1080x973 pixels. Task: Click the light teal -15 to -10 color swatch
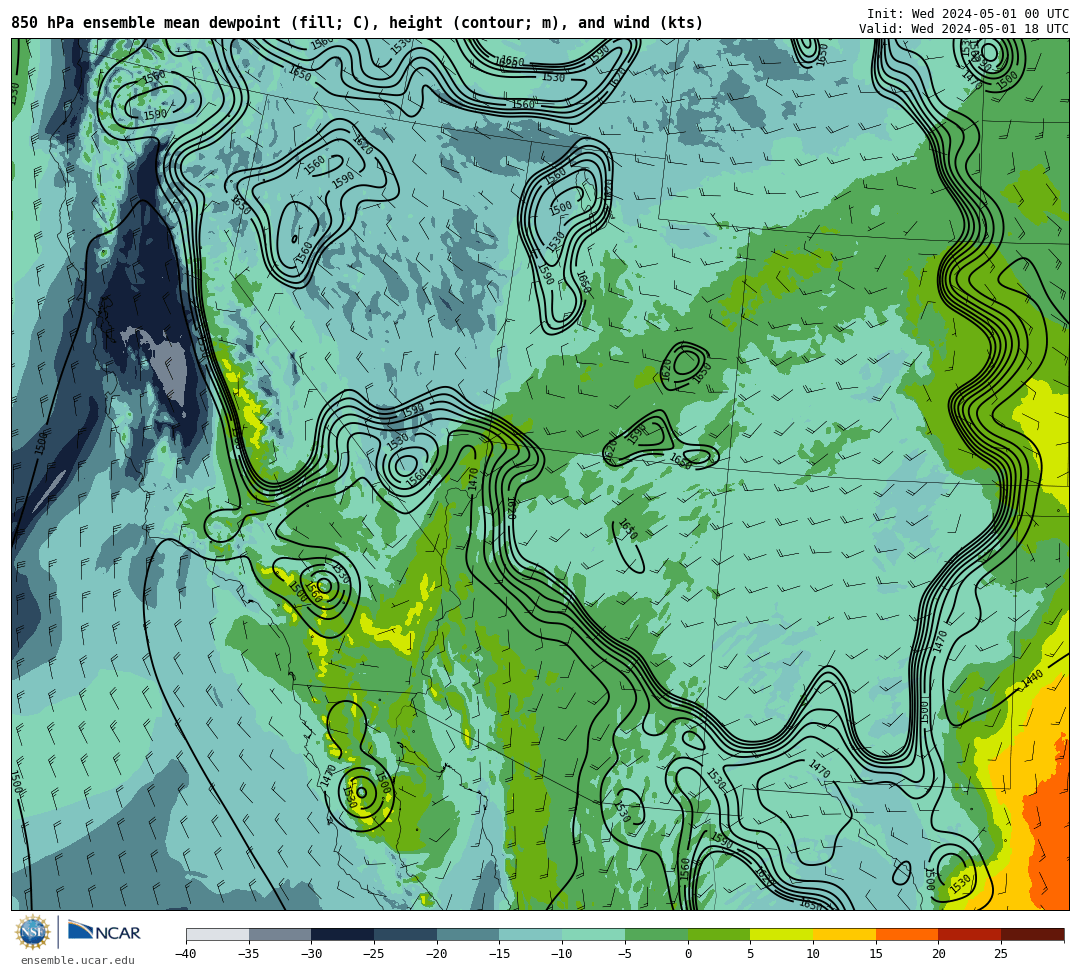[x=531, y=934]
